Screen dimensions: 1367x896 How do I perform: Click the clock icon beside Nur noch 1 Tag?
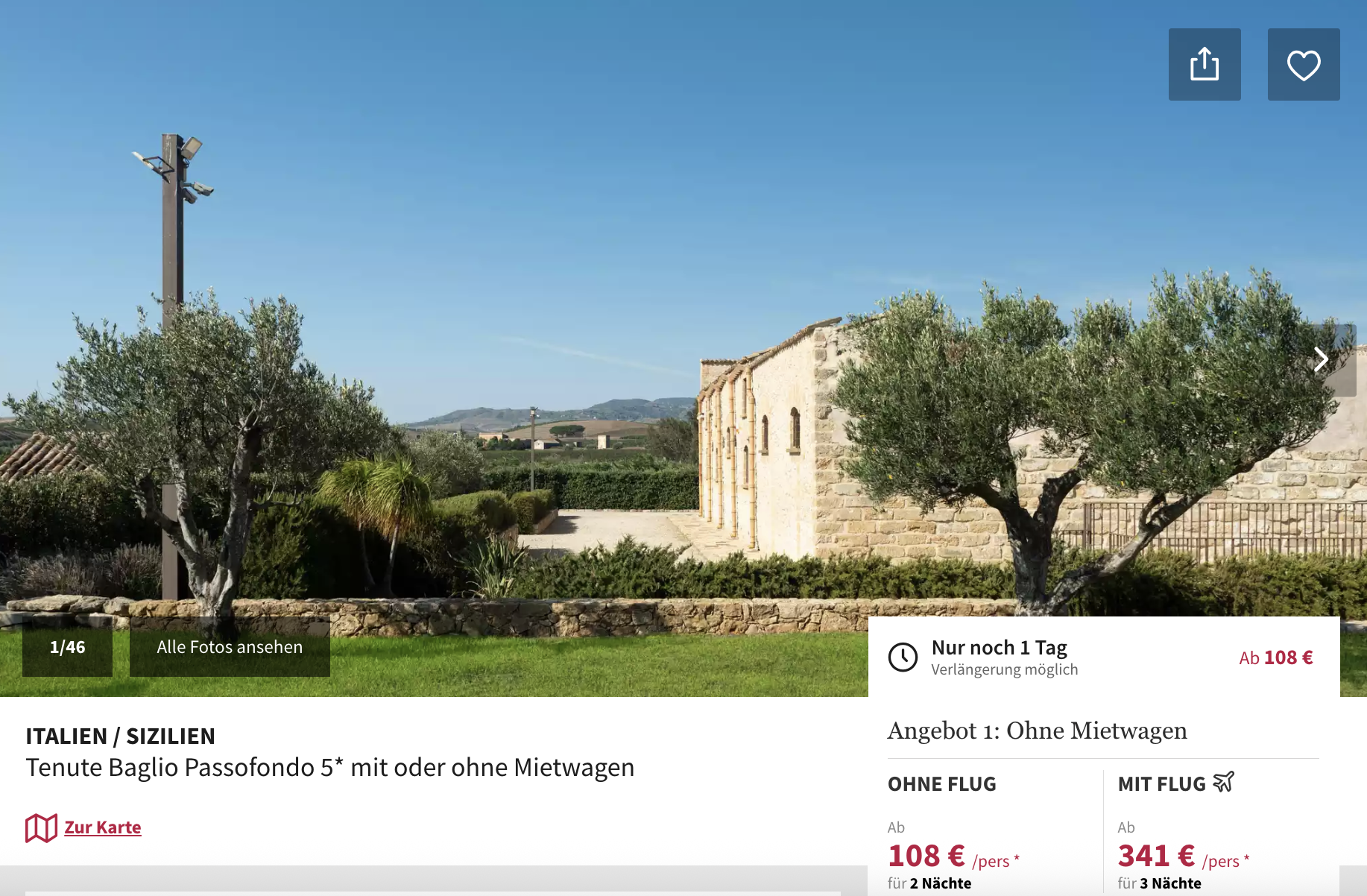(x=903, y=657)
